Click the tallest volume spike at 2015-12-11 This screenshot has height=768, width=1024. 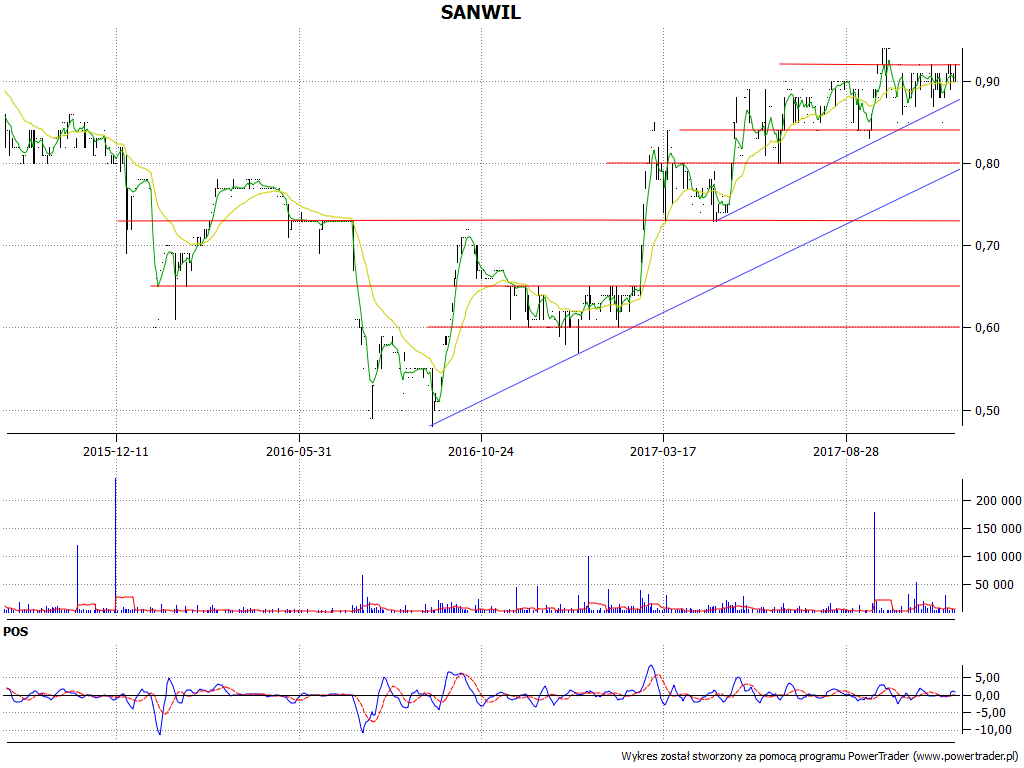point(116,545)
